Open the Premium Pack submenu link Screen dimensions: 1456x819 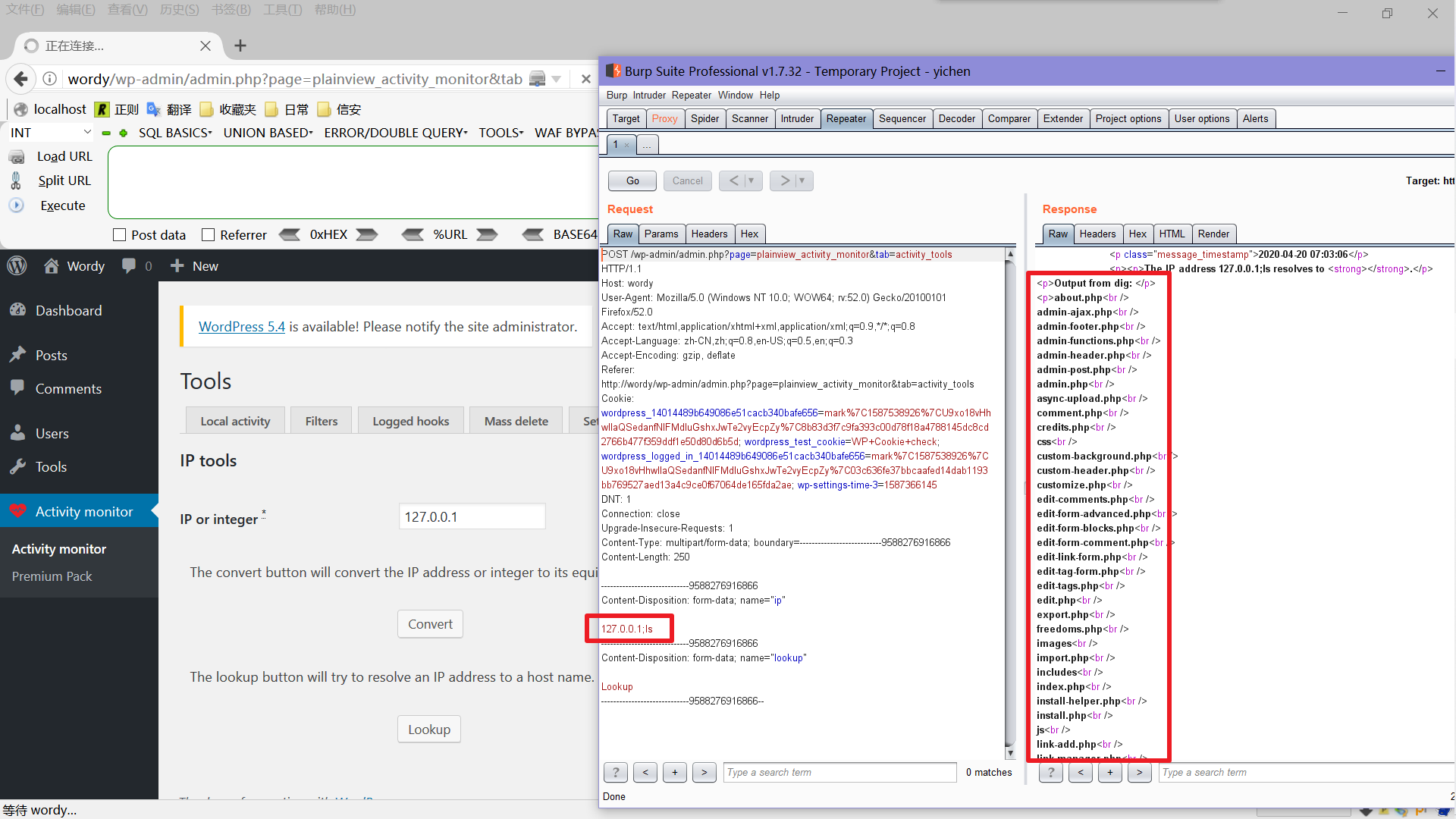(x=52, y=576)
